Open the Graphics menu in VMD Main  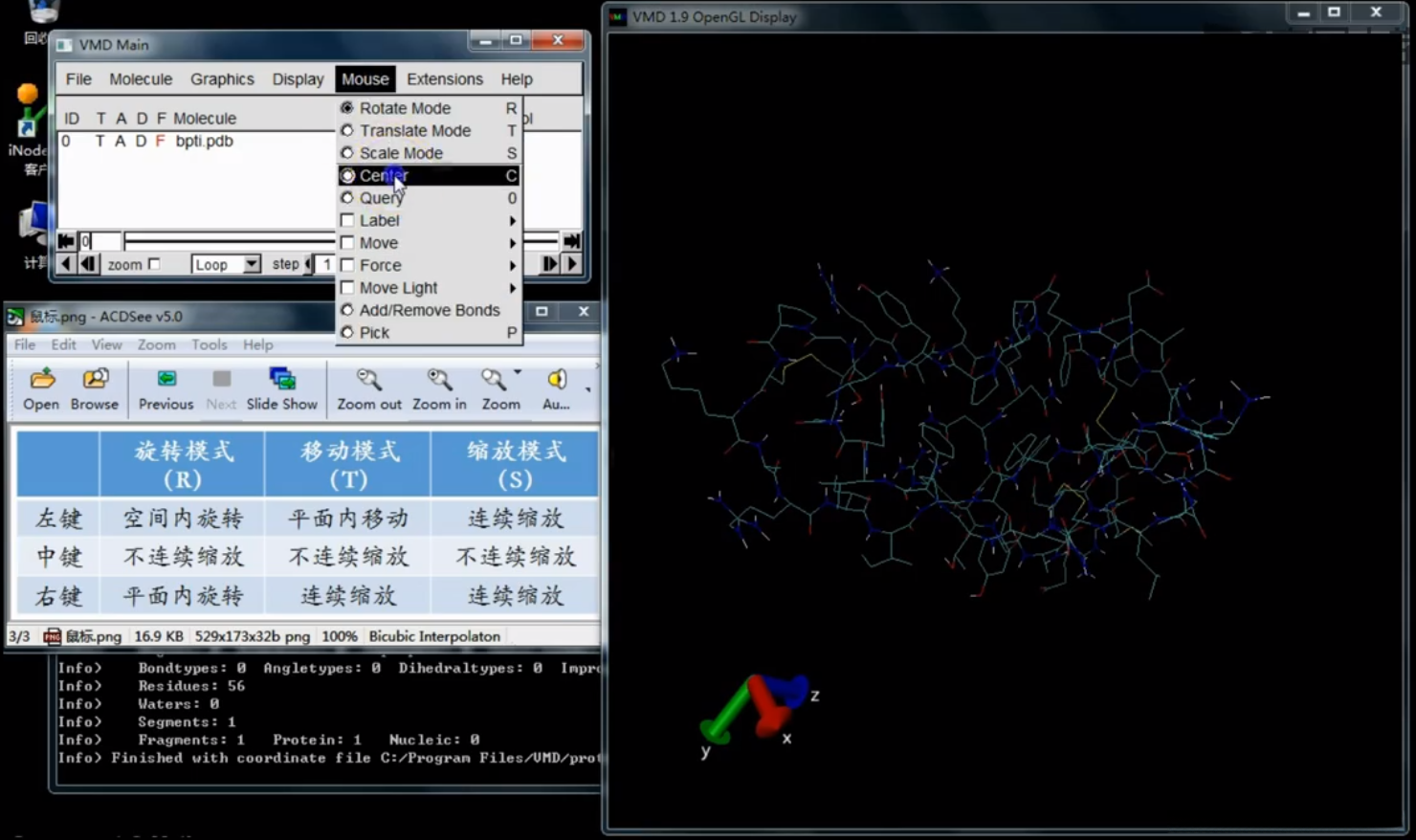(x=222, y=79)
